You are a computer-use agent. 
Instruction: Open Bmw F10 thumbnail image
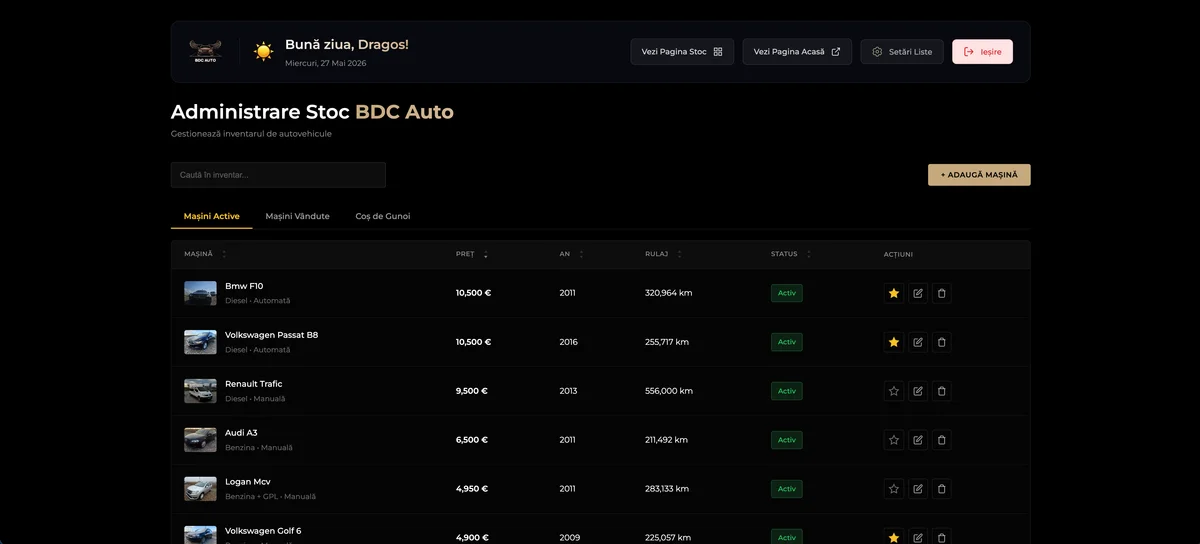(x=200, y=293)
